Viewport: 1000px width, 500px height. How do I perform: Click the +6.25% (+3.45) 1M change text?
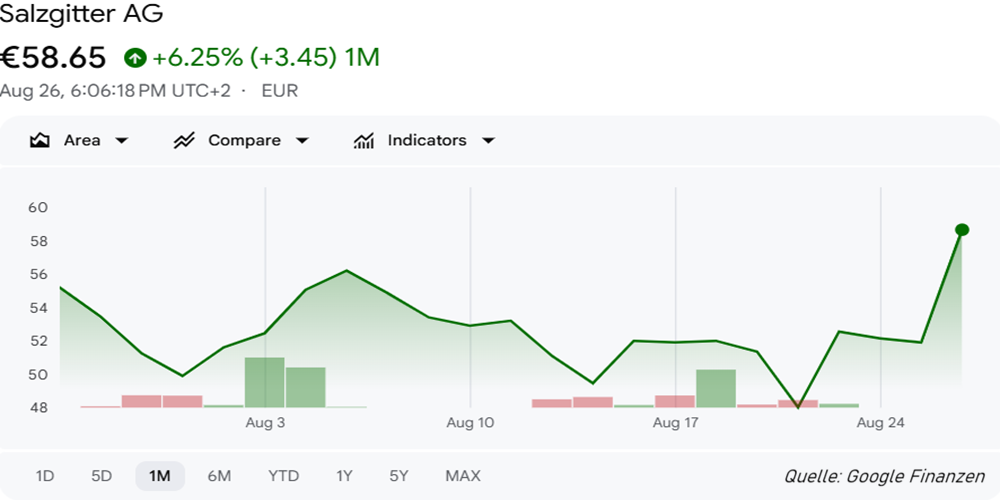[x=266, y=58]
